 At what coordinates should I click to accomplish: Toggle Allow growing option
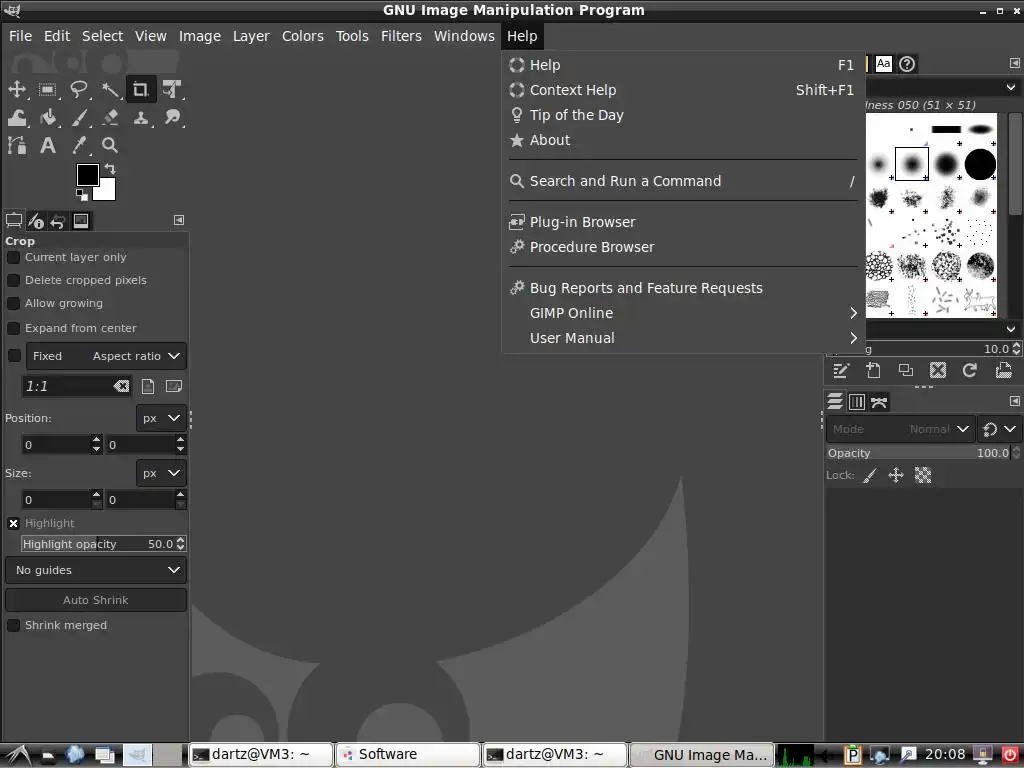[13, 303]
